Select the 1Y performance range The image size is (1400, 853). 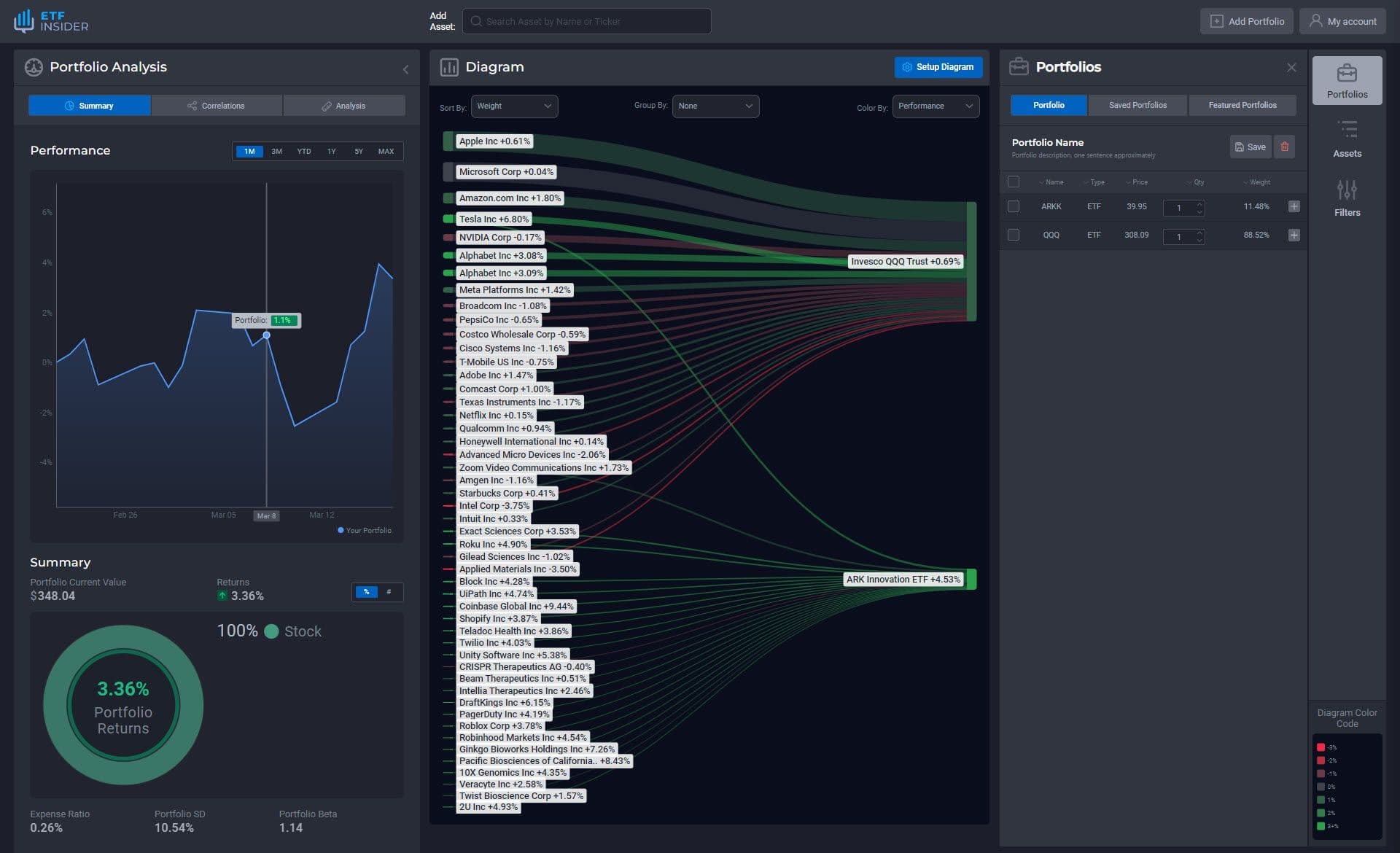[332, 151]
